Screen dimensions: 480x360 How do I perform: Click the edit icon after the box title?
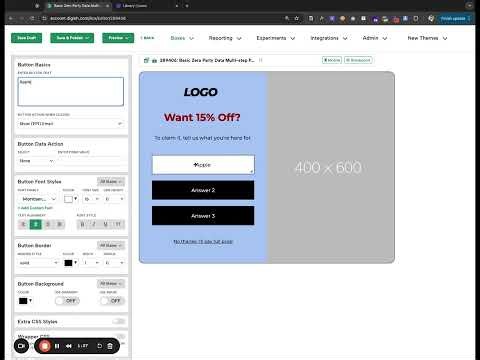point(261,60)
